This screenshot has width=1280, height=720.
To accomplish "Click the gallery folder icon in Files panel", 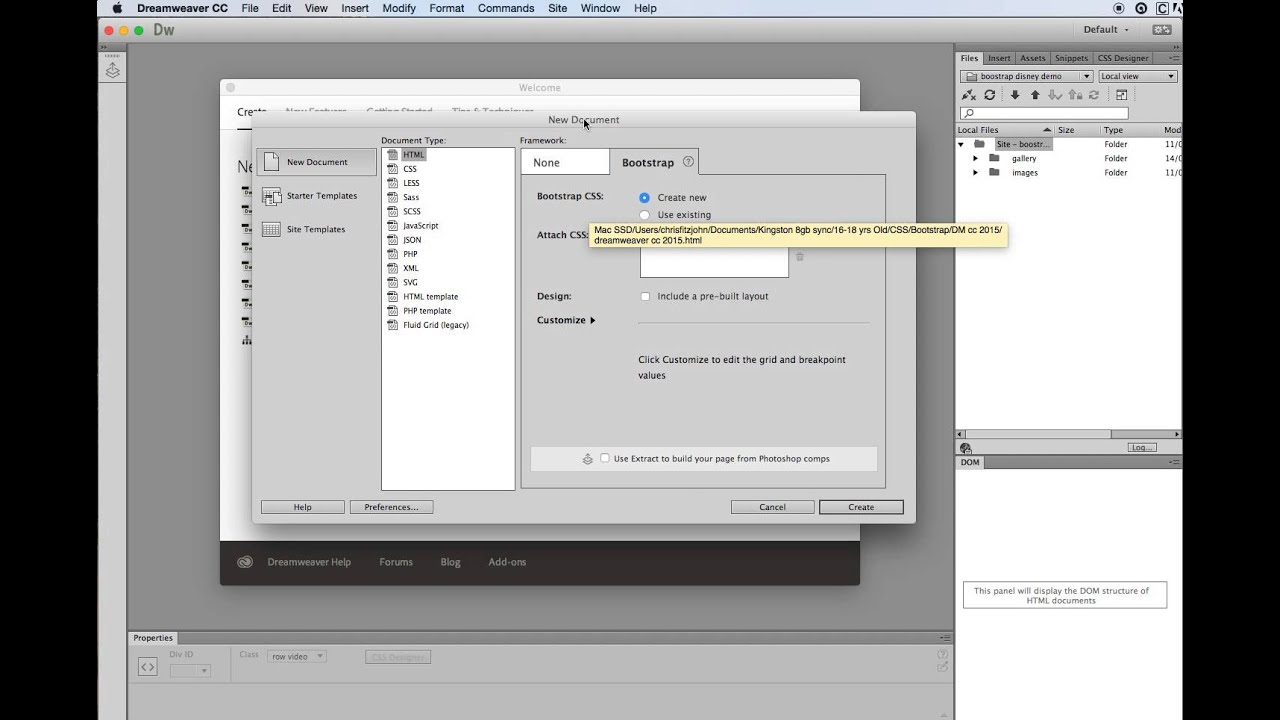I will coord(994,158).
